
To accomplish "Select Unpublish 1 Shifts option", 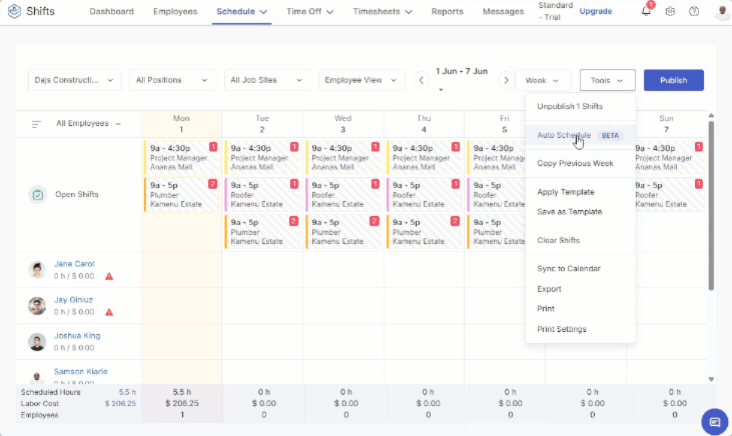I will [x=580, y=106].
